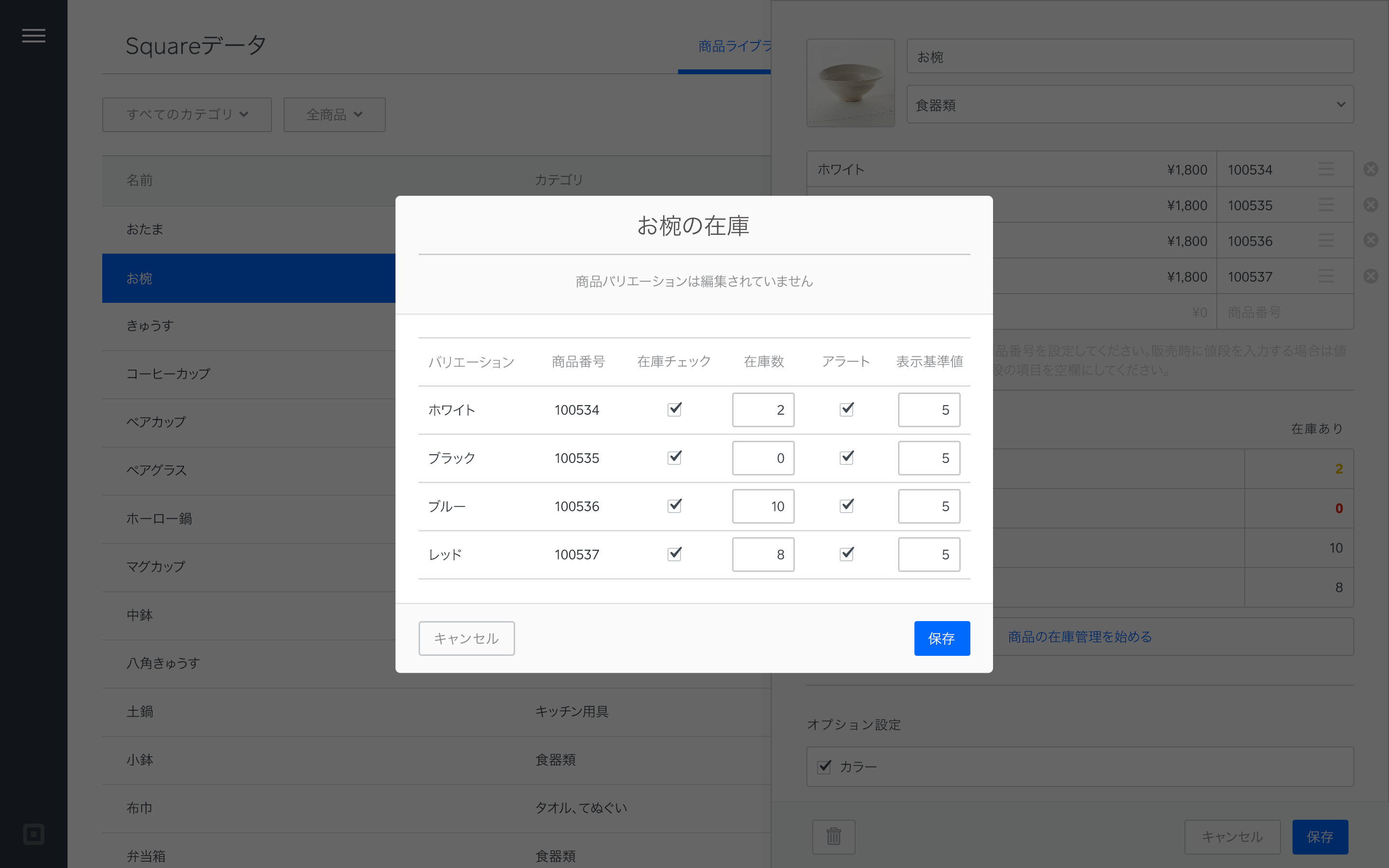This screenshot has height=868, width=1389.
Task: Click the Square logo icon in the sidebar
Action: click(x=33, y=834)
